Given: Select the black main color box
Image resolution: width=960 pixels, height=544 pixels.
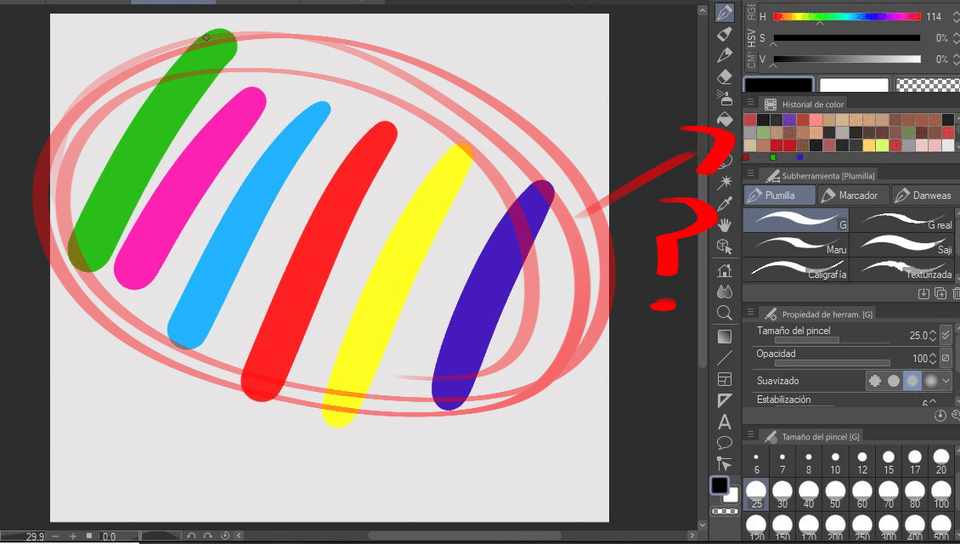Looking at the screenshot, I should click(778, 84).
